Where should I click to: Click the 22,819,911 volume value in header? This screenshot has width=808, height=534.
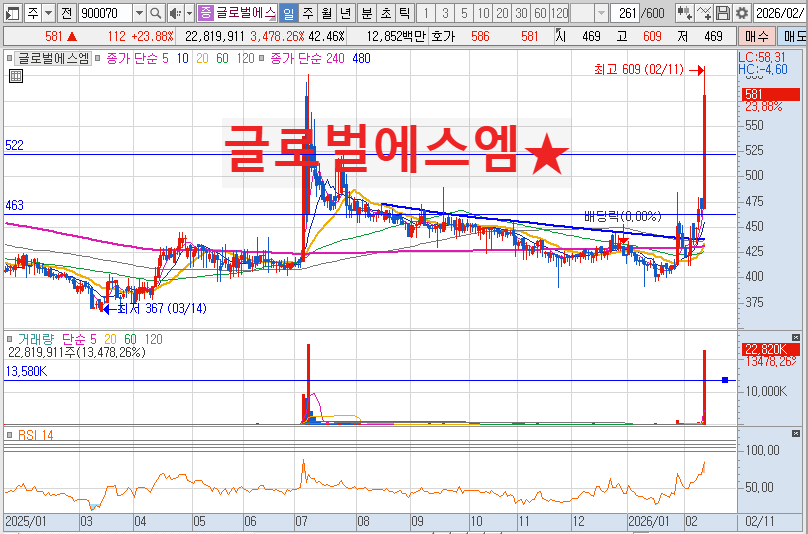(x=214, y=37)
